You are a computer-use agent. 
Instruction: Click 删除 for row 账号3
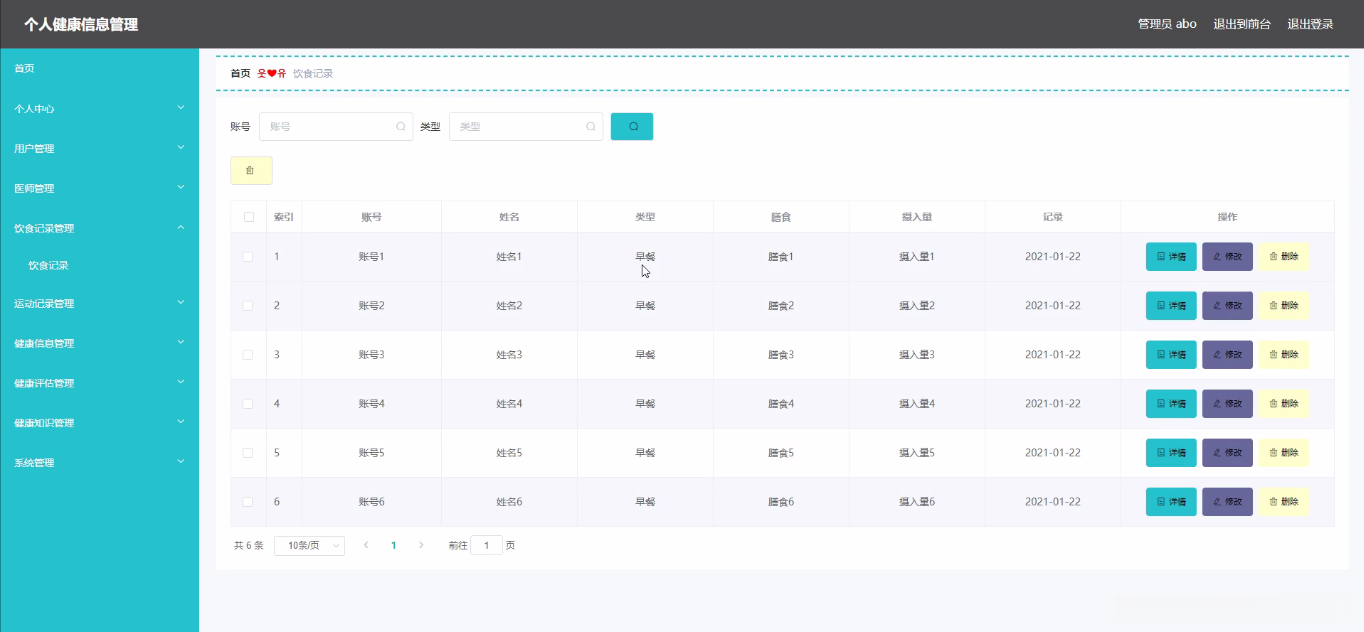[1283, 355]
